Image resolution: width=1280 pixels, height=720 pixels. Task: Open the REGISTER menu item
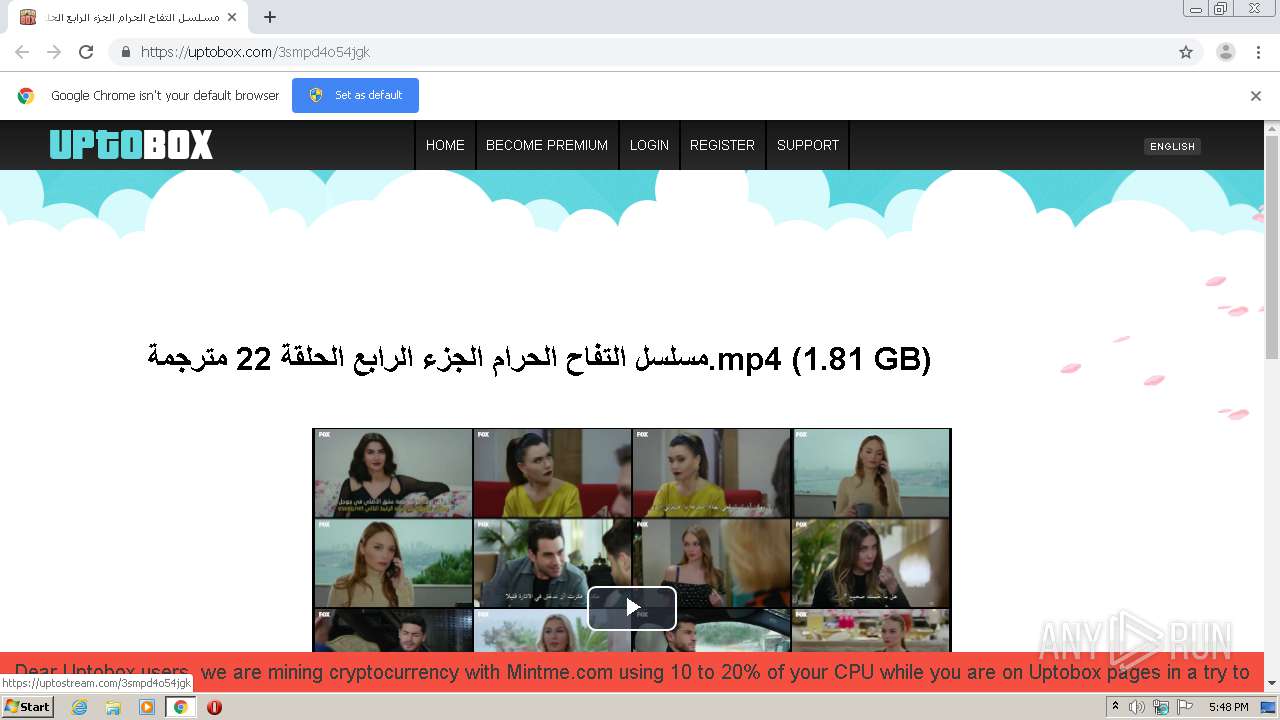(x=722, y=145)
